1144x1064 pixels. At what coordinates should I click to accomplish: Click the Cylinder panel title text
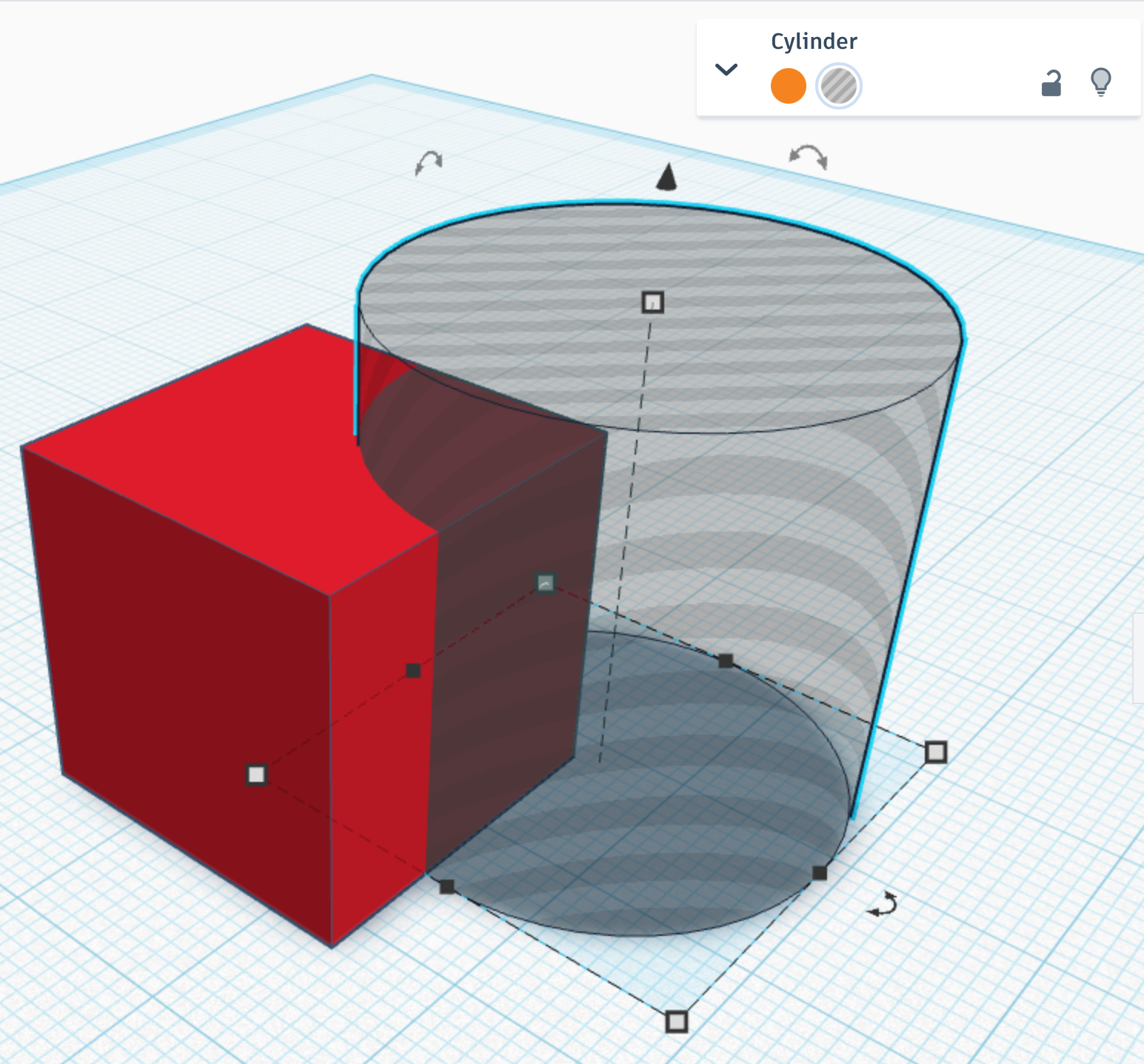coord(814,41)
